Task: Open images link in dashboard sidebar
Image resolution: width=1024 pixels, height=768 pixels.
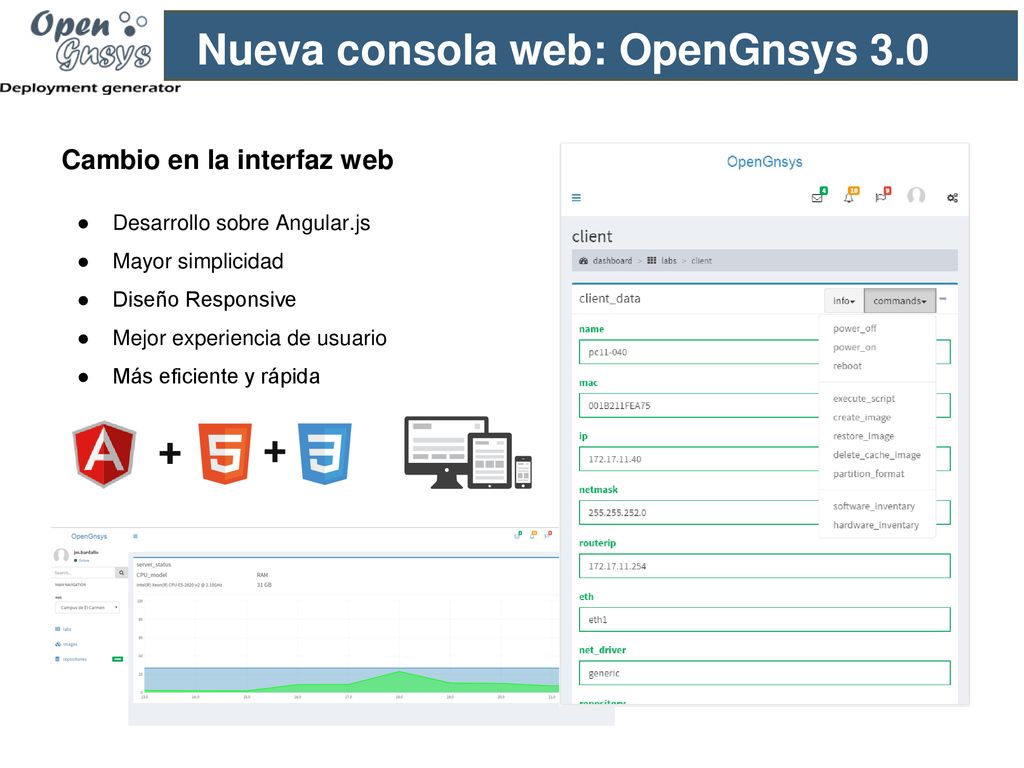Action: 70,644
